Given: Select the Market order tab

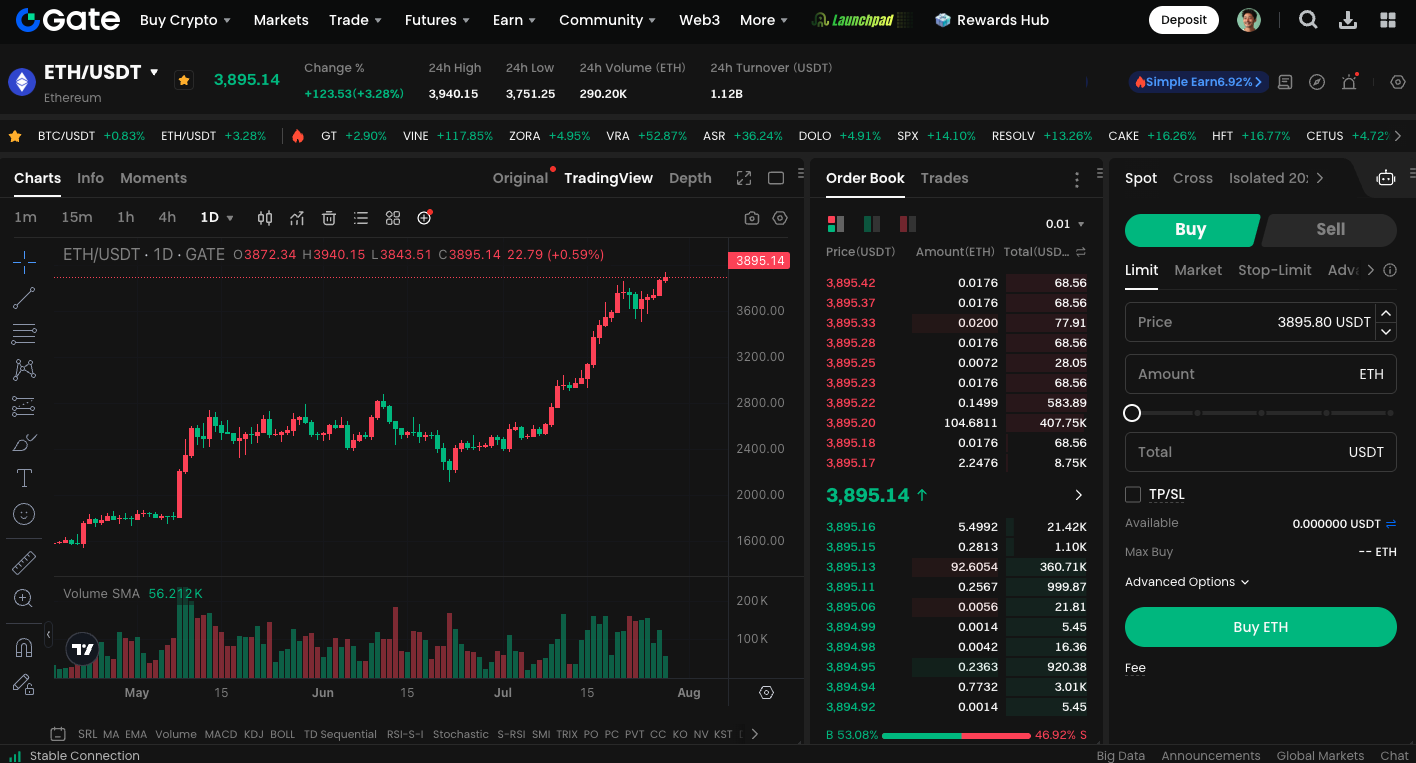Looking at the screenshot, I should pyautogui.click(x=1198, y=270).
